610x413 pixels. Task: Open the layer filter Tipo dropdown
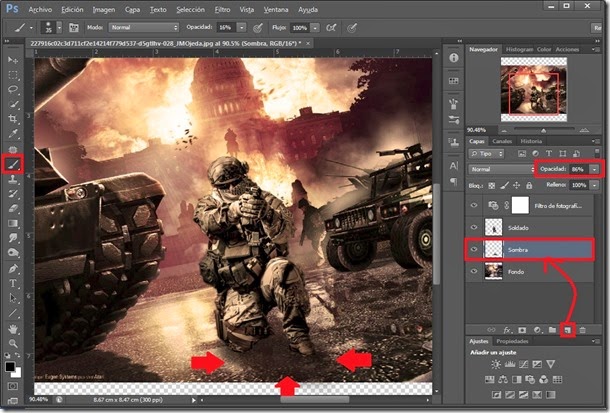486,154
